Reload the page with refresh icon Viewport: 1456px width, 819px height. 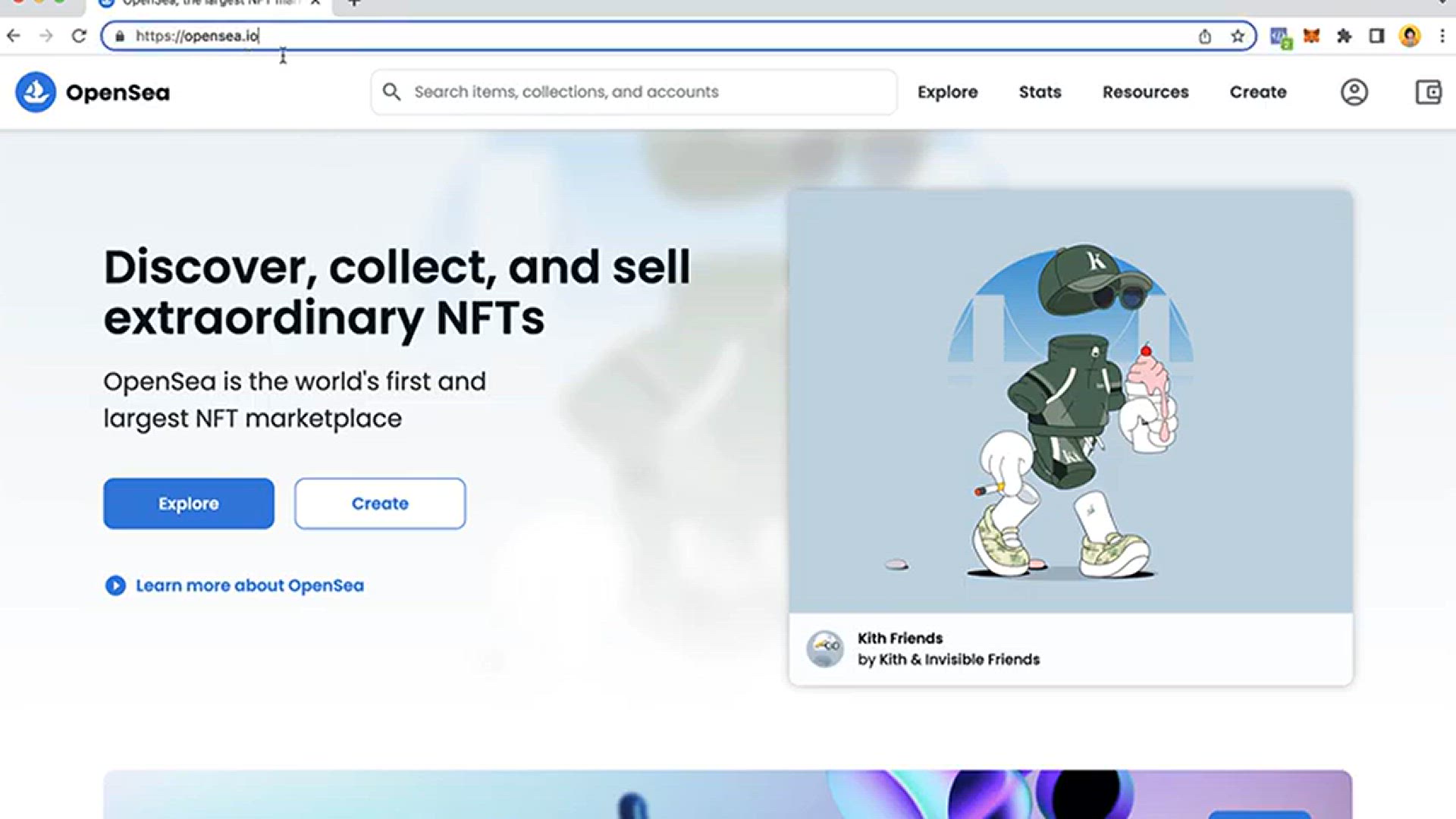[79, 36]
